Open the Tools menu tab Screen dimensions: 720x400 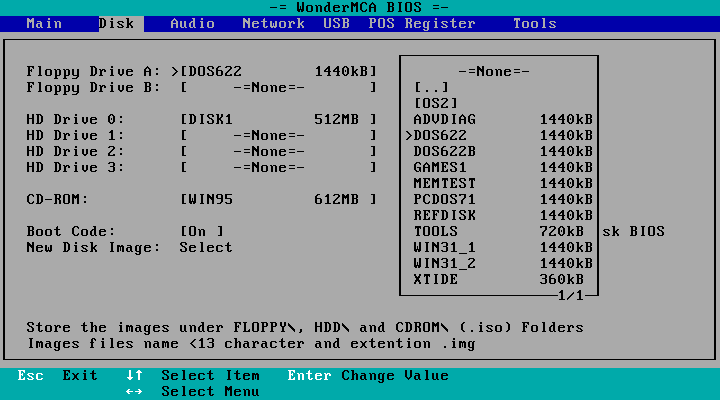tap(534, 23)
